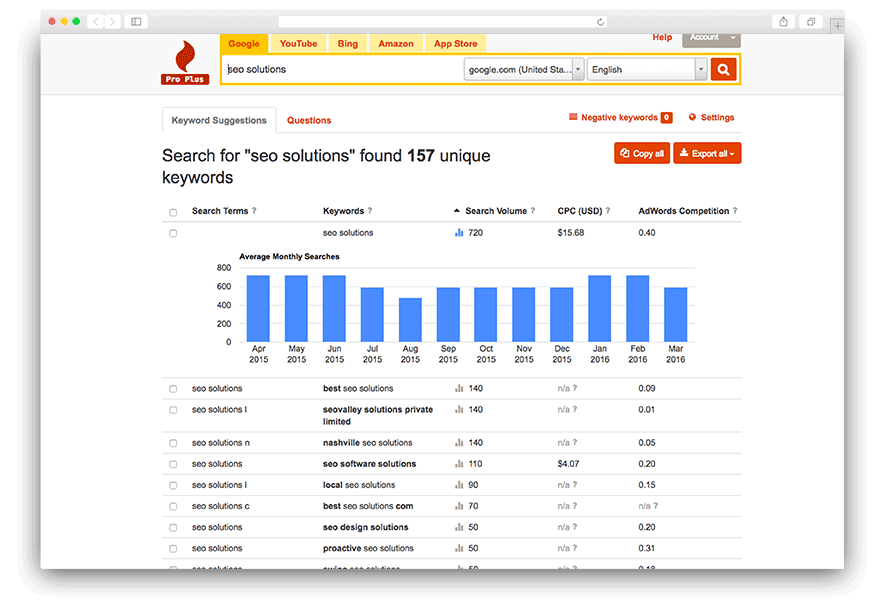This screenshot has width=882, height=610.
Task: Expand the Account dropdown
Action: click(710, 37)
